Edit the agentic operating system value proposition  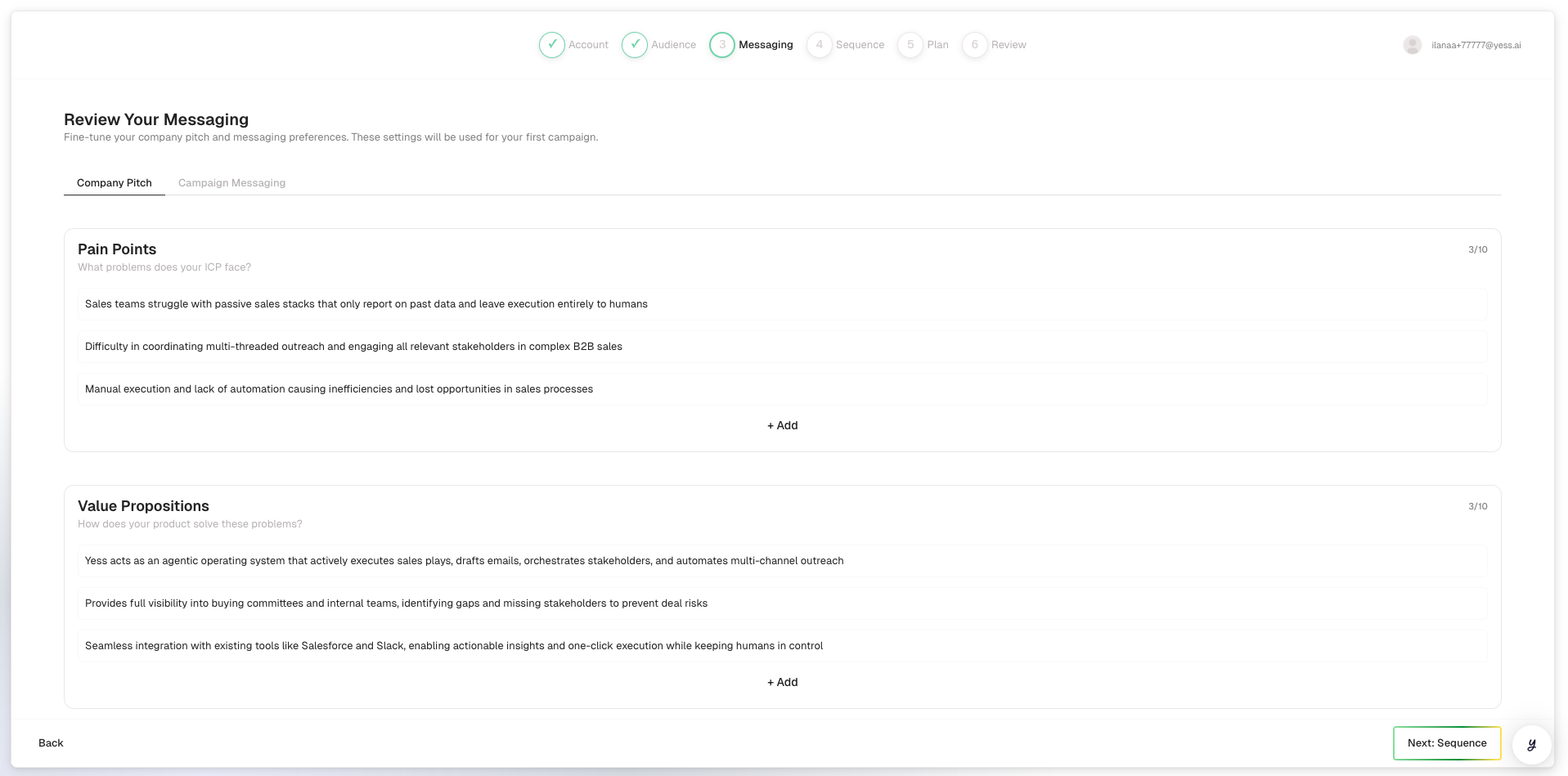pyautogui.click(x=782, y=561)
